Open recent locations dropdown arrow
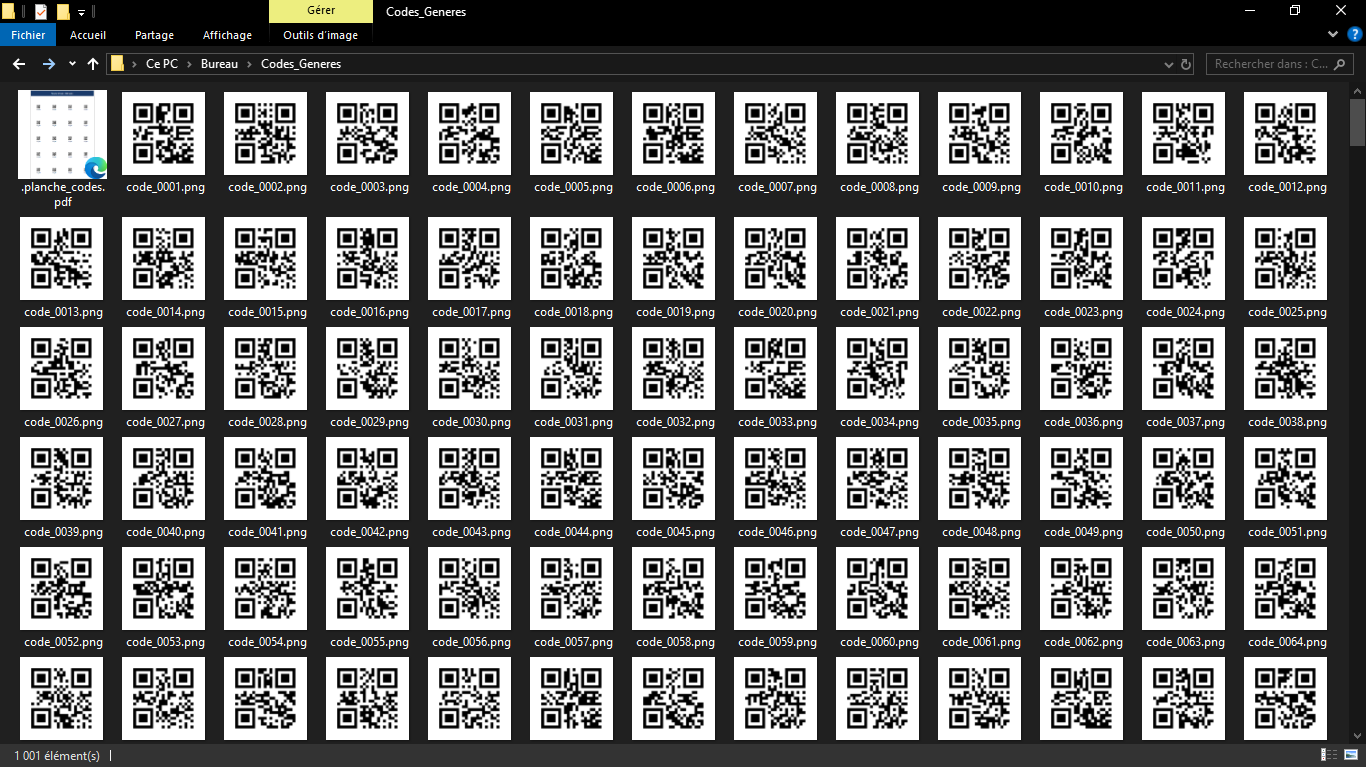Viewport: 1366px width, 768px height. pos(72,64)
